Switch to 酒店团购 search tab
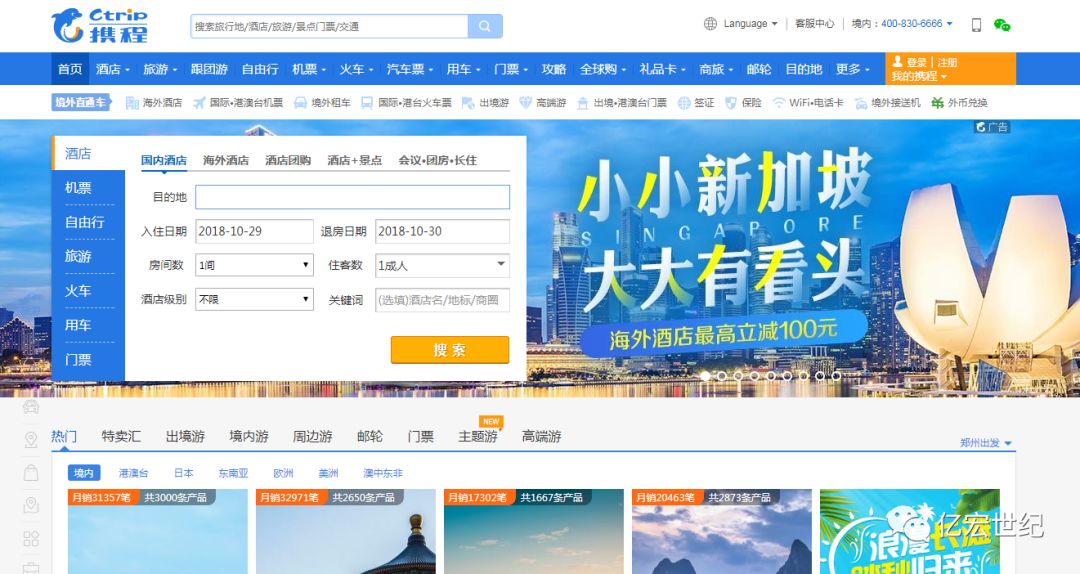1080x574 pixels. point(288,161)
